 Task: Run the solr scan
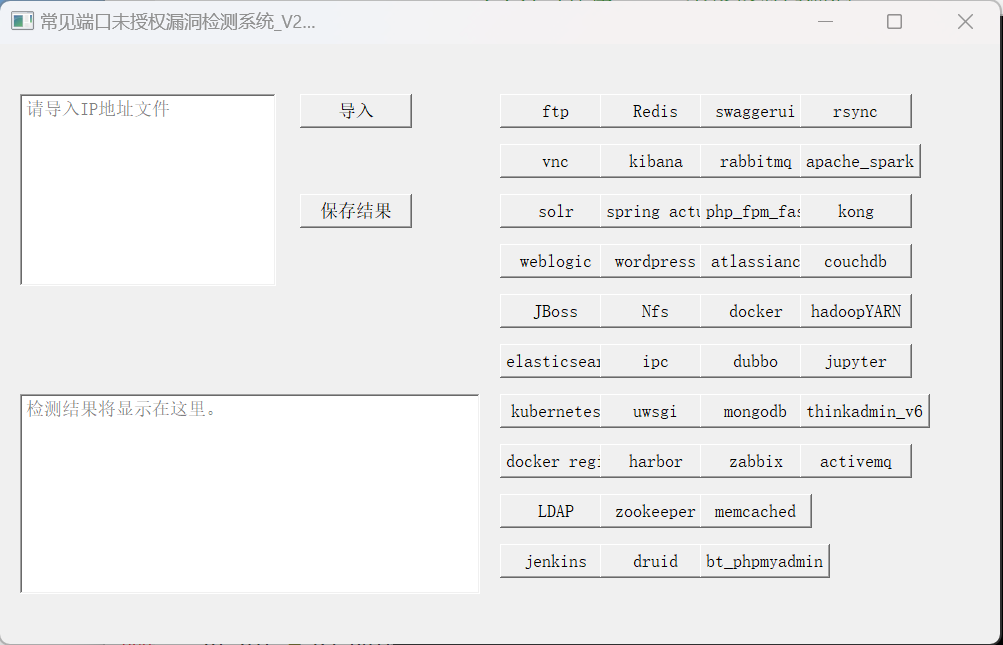[x=550, y=211]
